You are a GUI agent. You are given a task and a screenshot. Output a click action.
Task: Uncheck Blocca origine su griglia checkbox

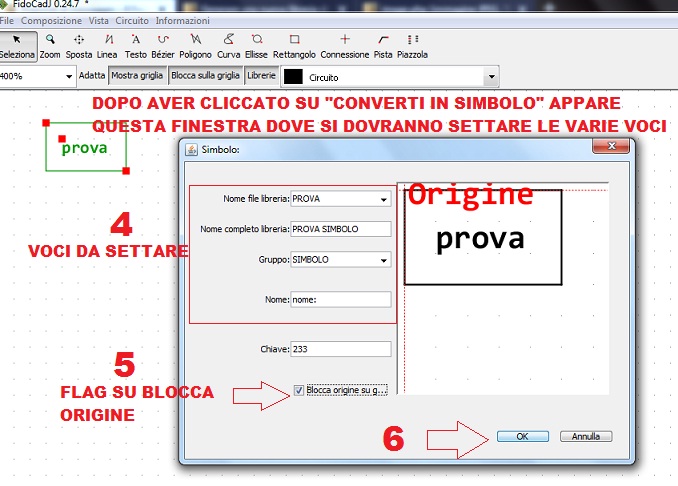point(300,390)
